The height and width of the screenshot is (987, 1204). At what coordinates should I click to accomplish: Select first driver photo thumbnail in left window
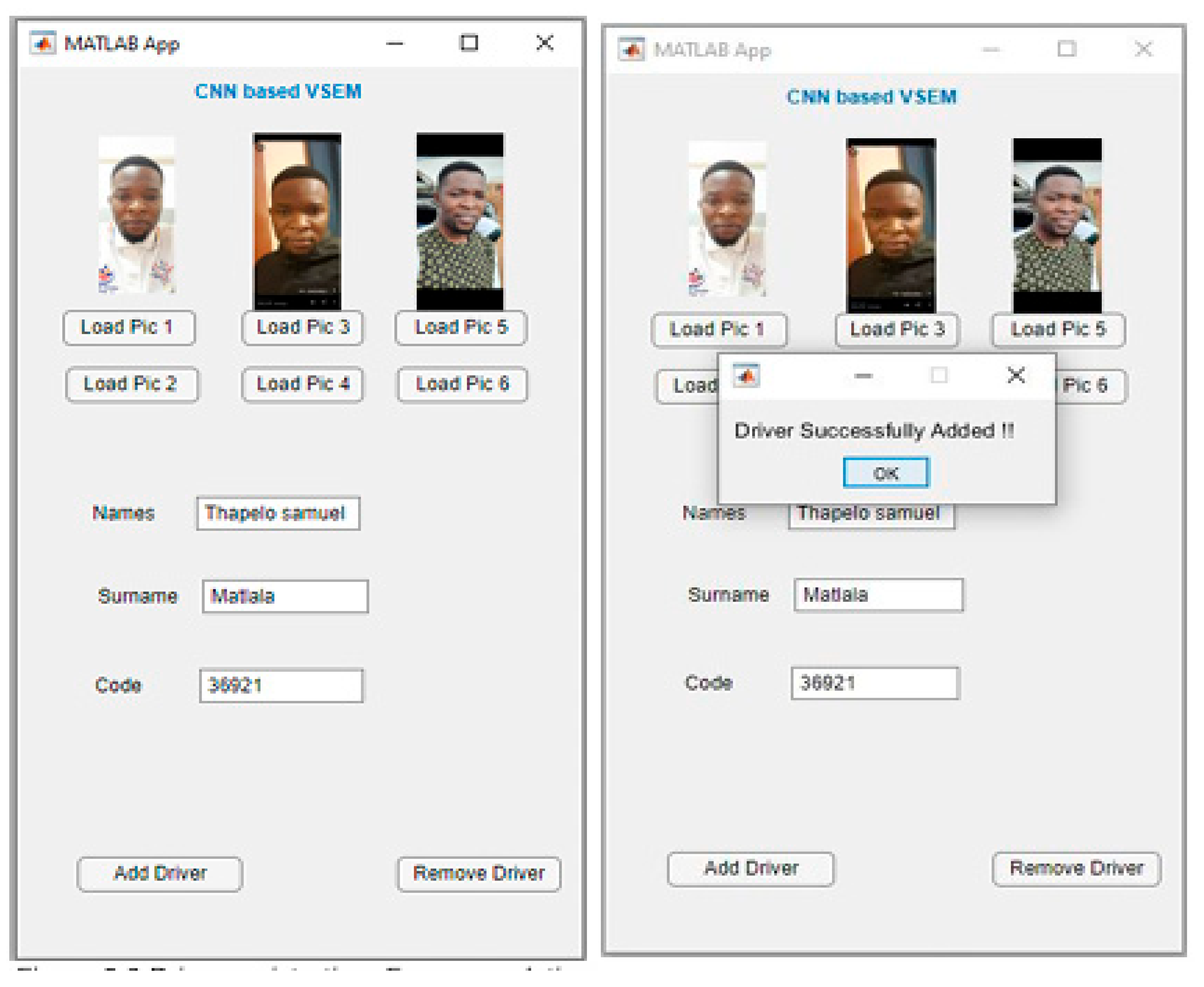(136, 215)
